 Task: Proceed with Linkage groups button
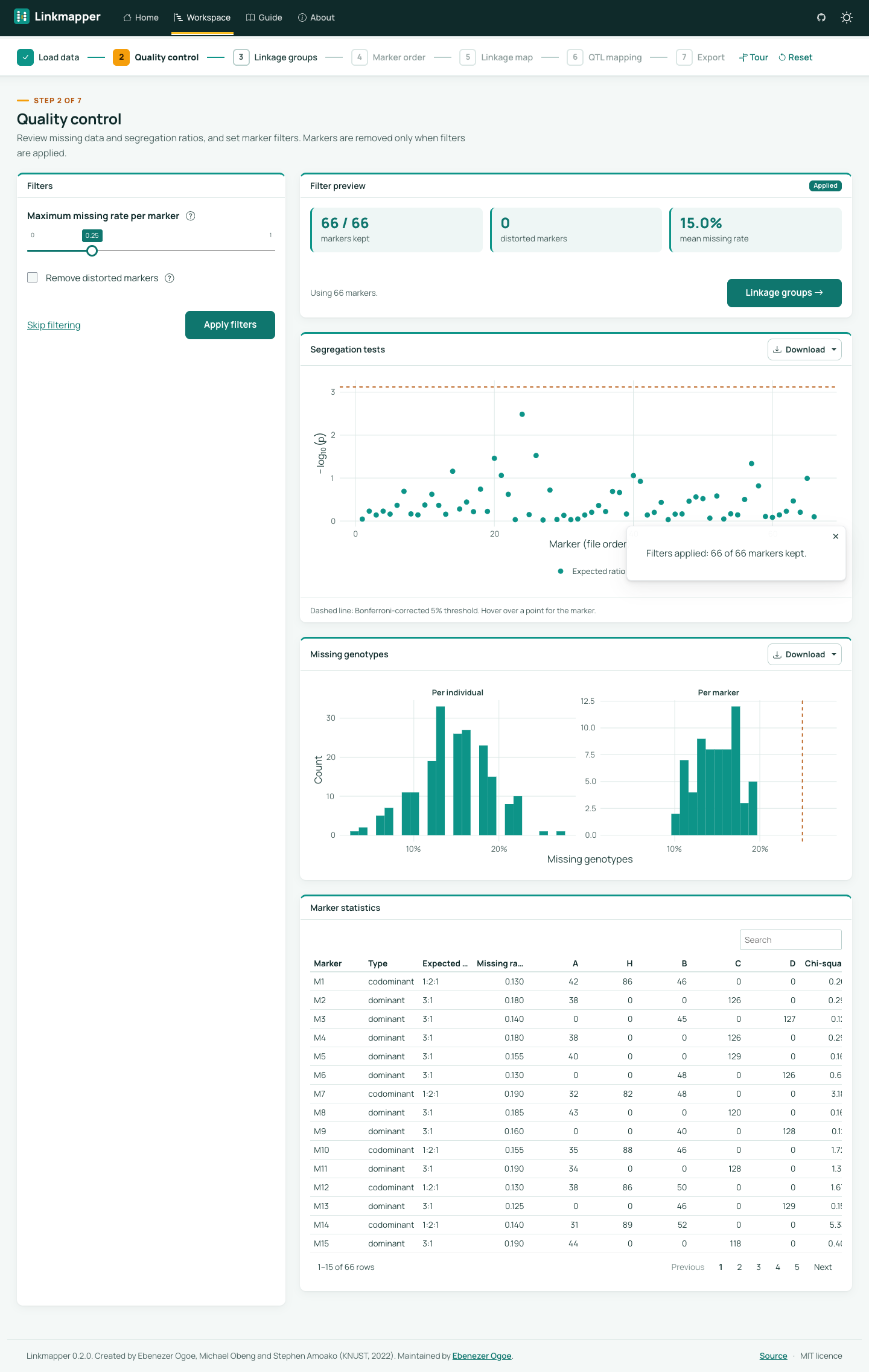(x=784, y=293)
